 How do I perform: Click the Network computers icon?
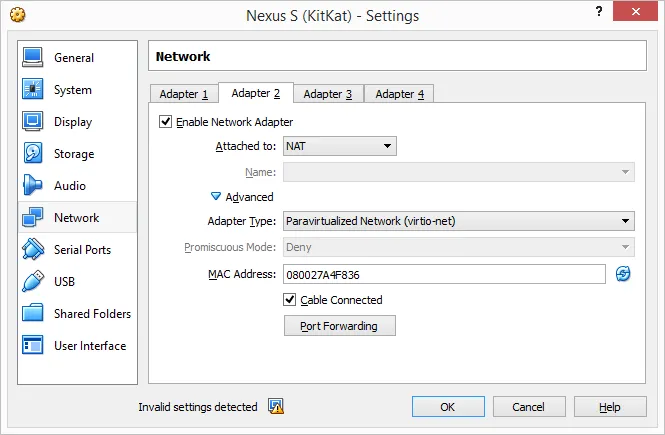click(x=33, y=217)
